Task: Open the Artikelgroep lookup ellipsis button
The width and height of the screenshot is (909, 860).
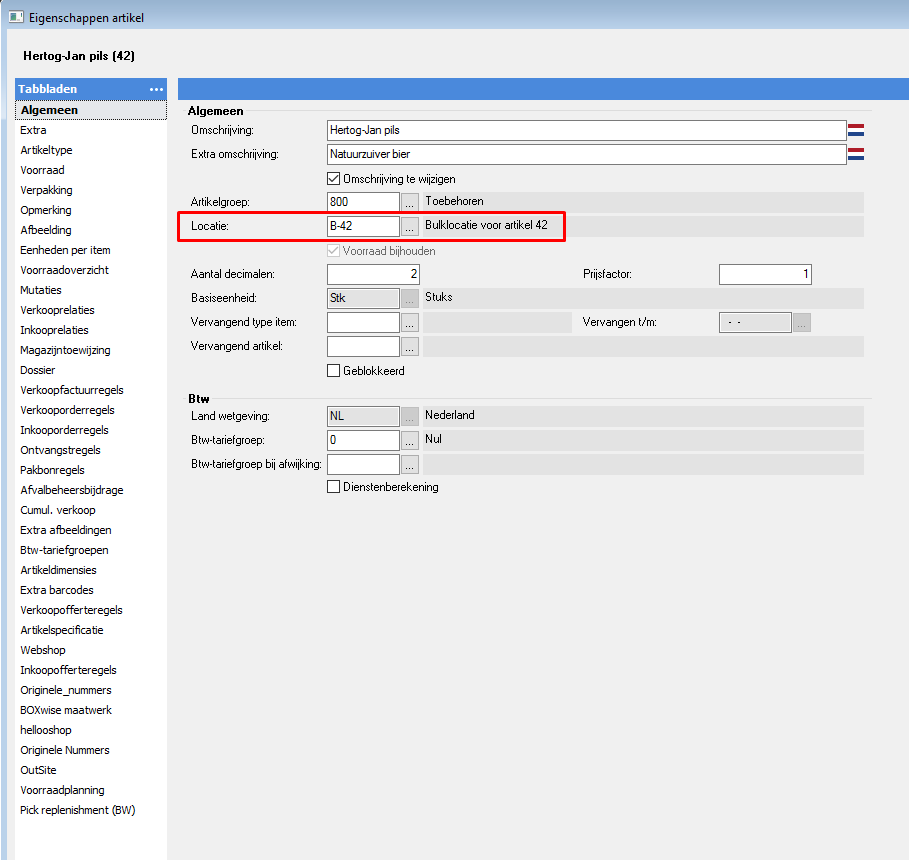Action: click(410, 202)
